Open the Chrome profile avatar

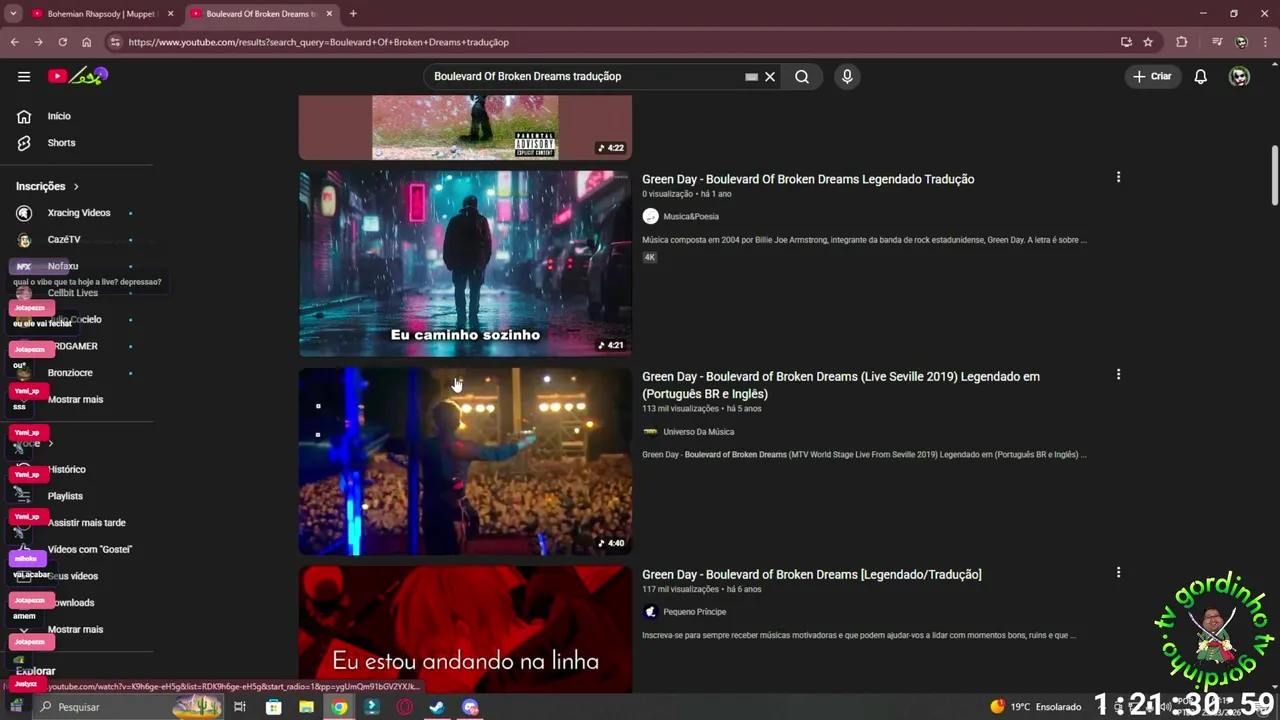coord(1241,42)
